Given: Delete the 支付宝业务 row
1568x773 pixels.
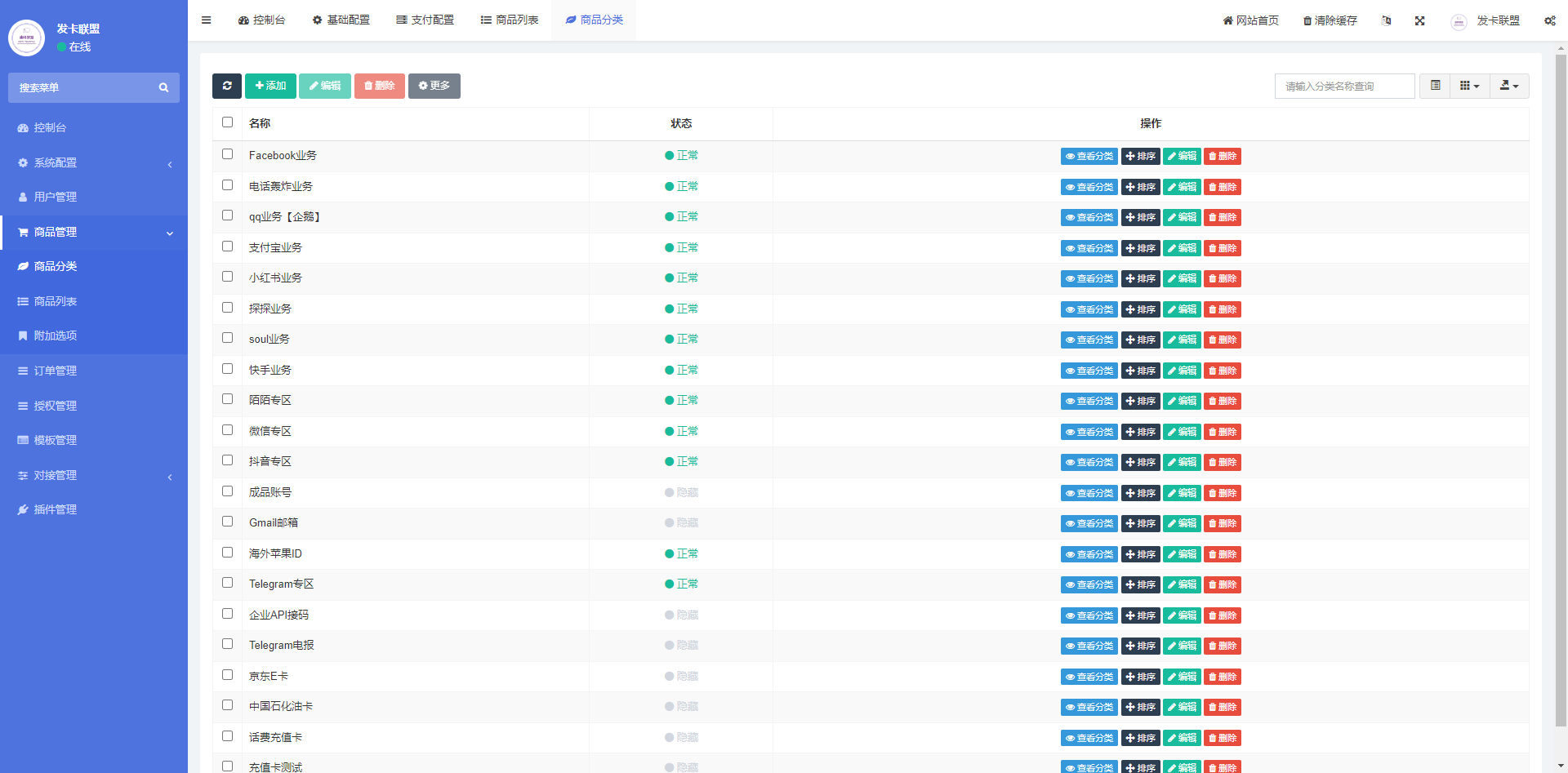Looking at the screenshot, I should [x=1223, y=249].
